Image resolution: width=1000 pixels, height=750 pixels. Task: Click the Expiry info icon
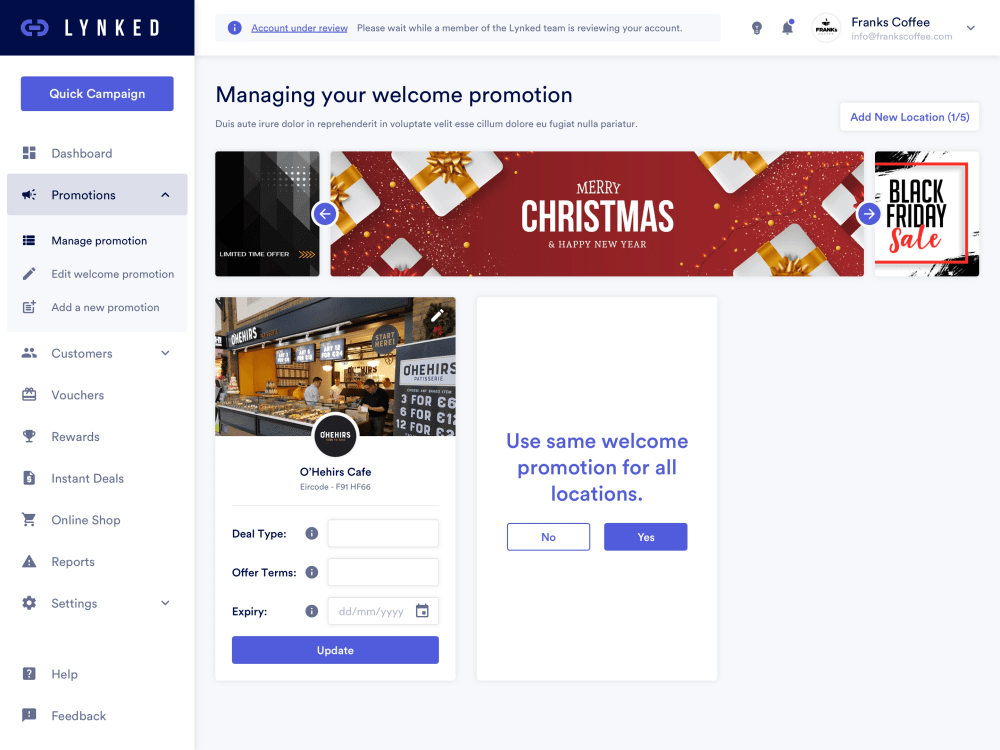[311, 611]
